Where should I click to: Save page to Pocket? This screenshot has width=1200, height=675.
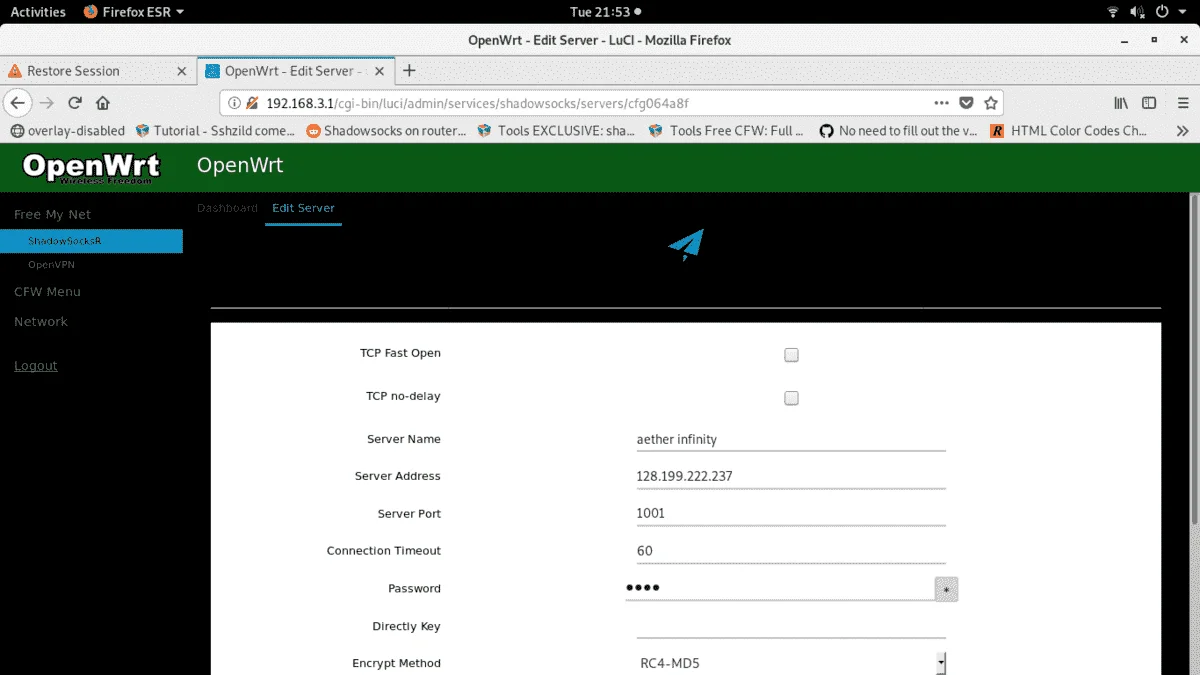pyautogui.click(x=966, y=103)
